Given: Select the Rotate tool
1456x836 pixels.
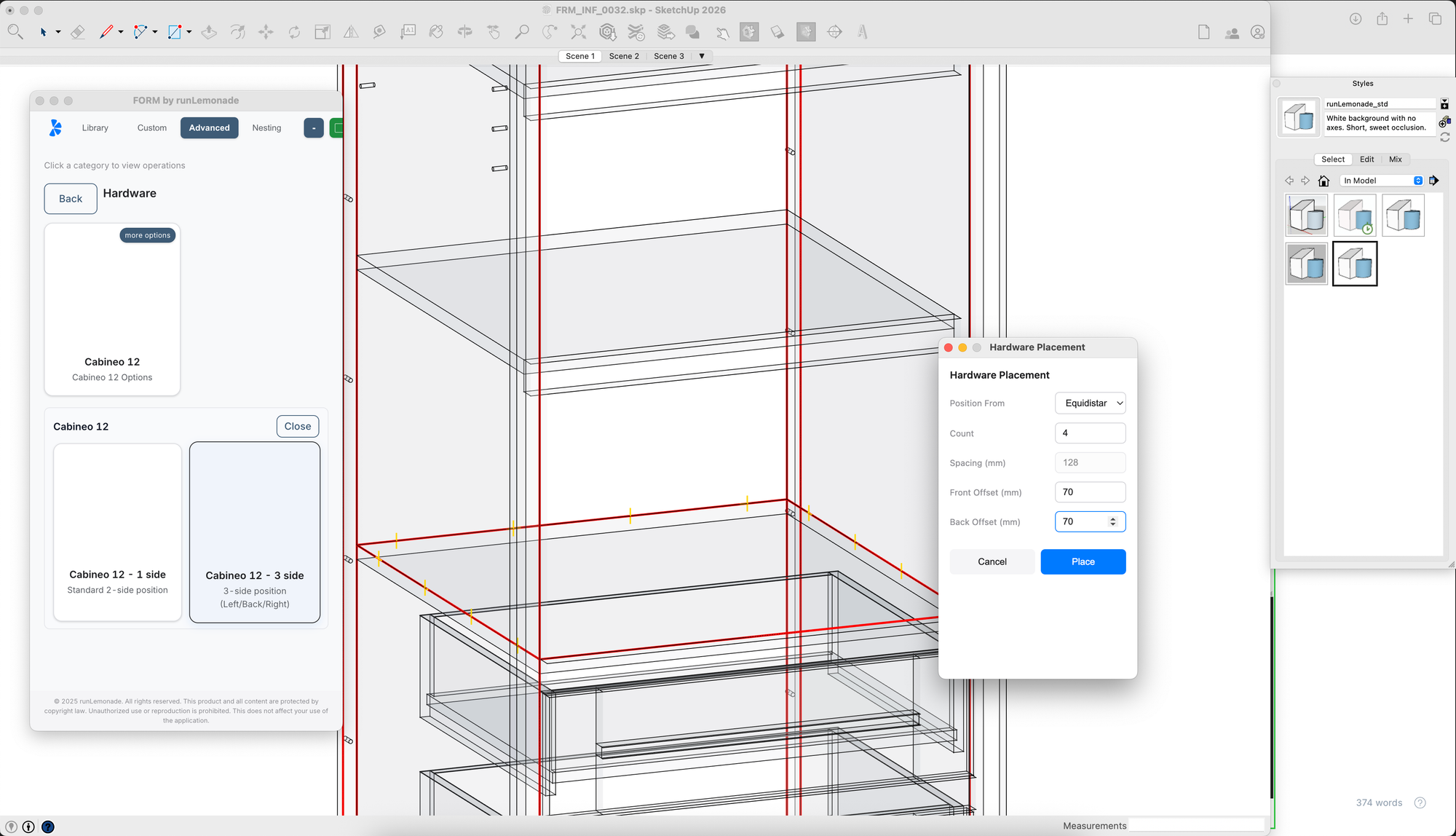Looking at the screenshot, I should coord(294,32).
